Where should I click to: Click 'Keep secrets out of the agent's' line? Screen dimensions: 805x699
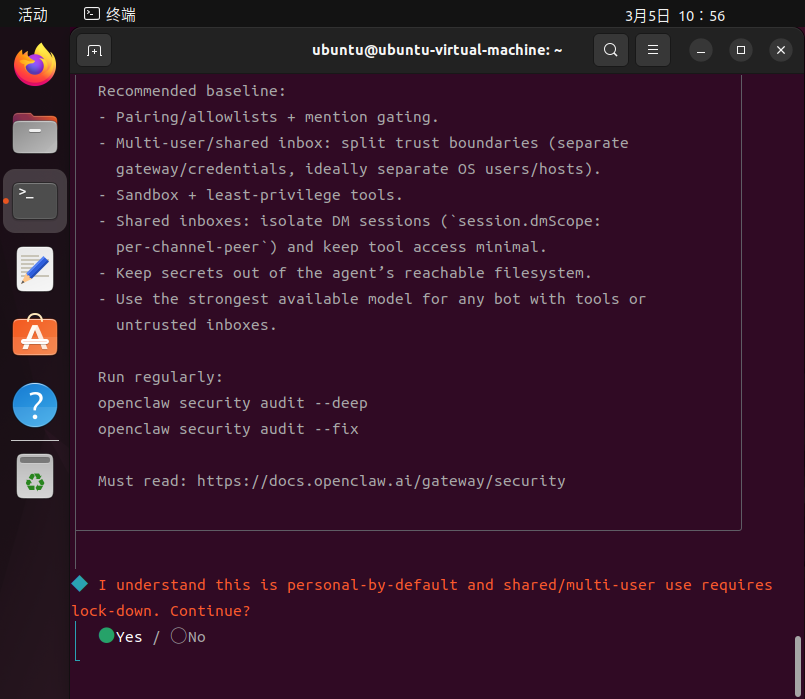(344, 273)
